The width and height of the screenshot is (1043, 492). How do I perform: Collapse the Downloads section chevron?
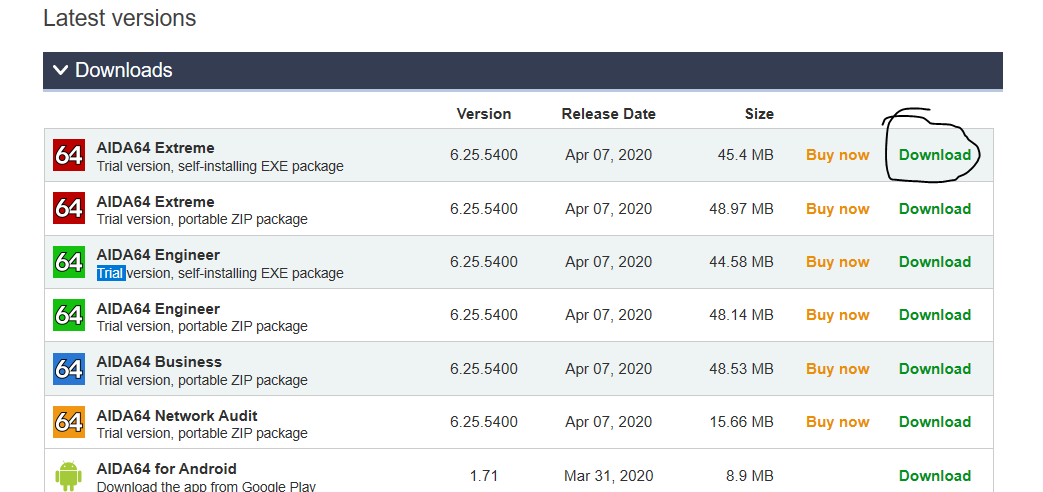pyautogui.click(x=61, y=70)
